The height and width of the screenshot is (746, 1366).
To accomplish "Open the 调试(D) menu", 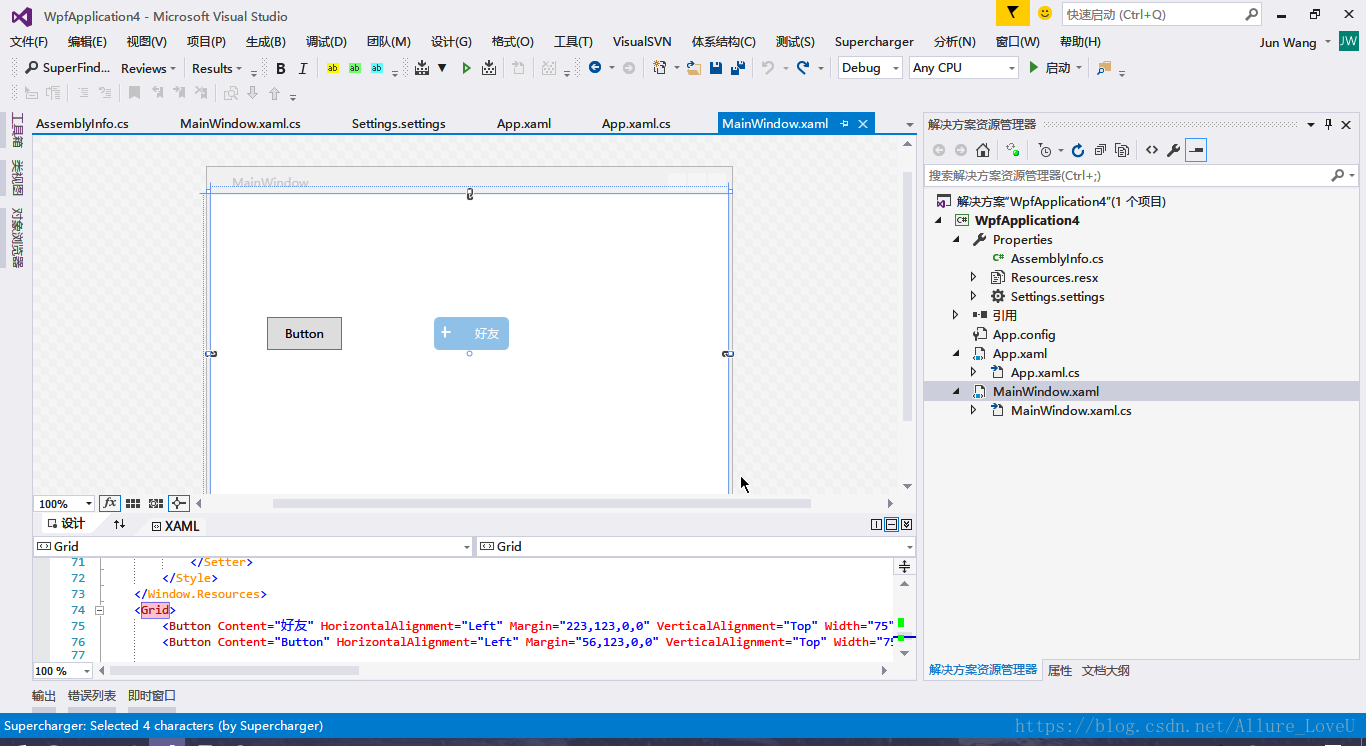I will 326,42.
